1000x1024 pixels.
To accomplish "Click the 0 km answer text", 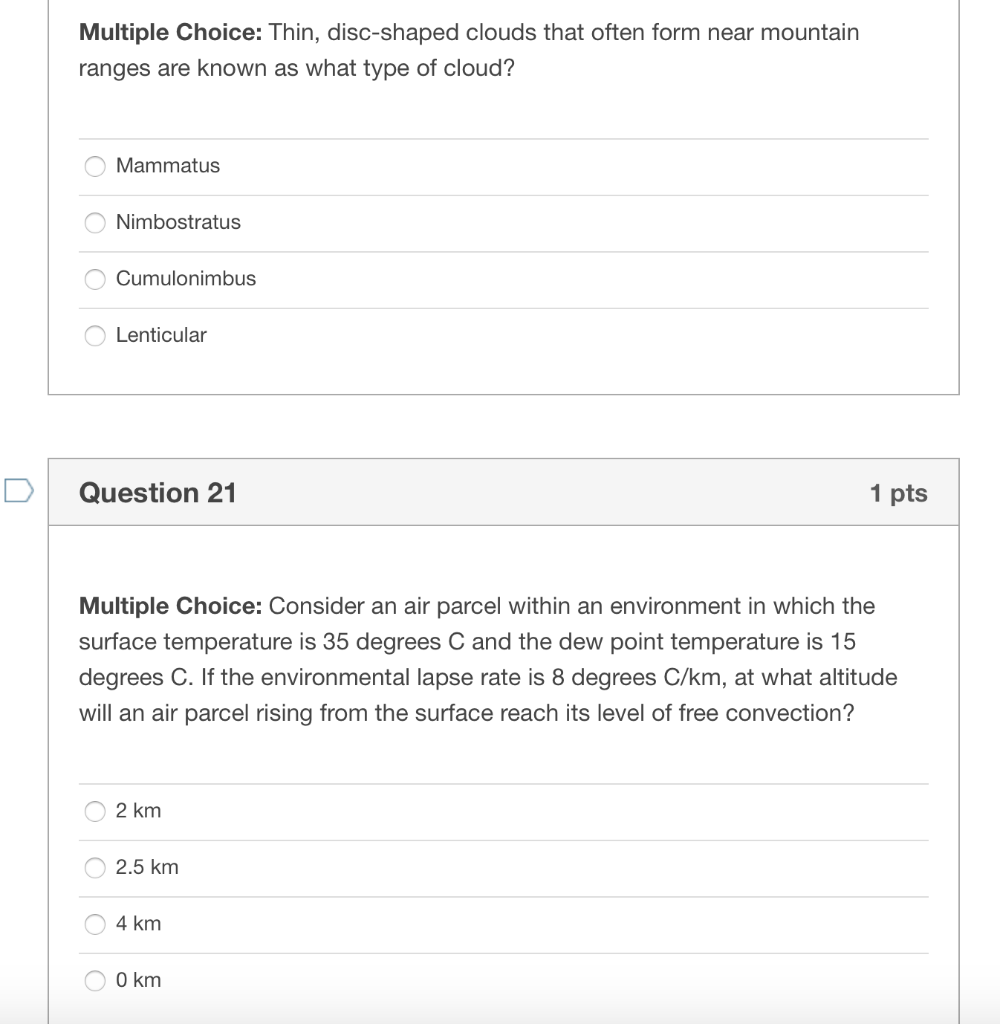I will [x=139, y=981].
